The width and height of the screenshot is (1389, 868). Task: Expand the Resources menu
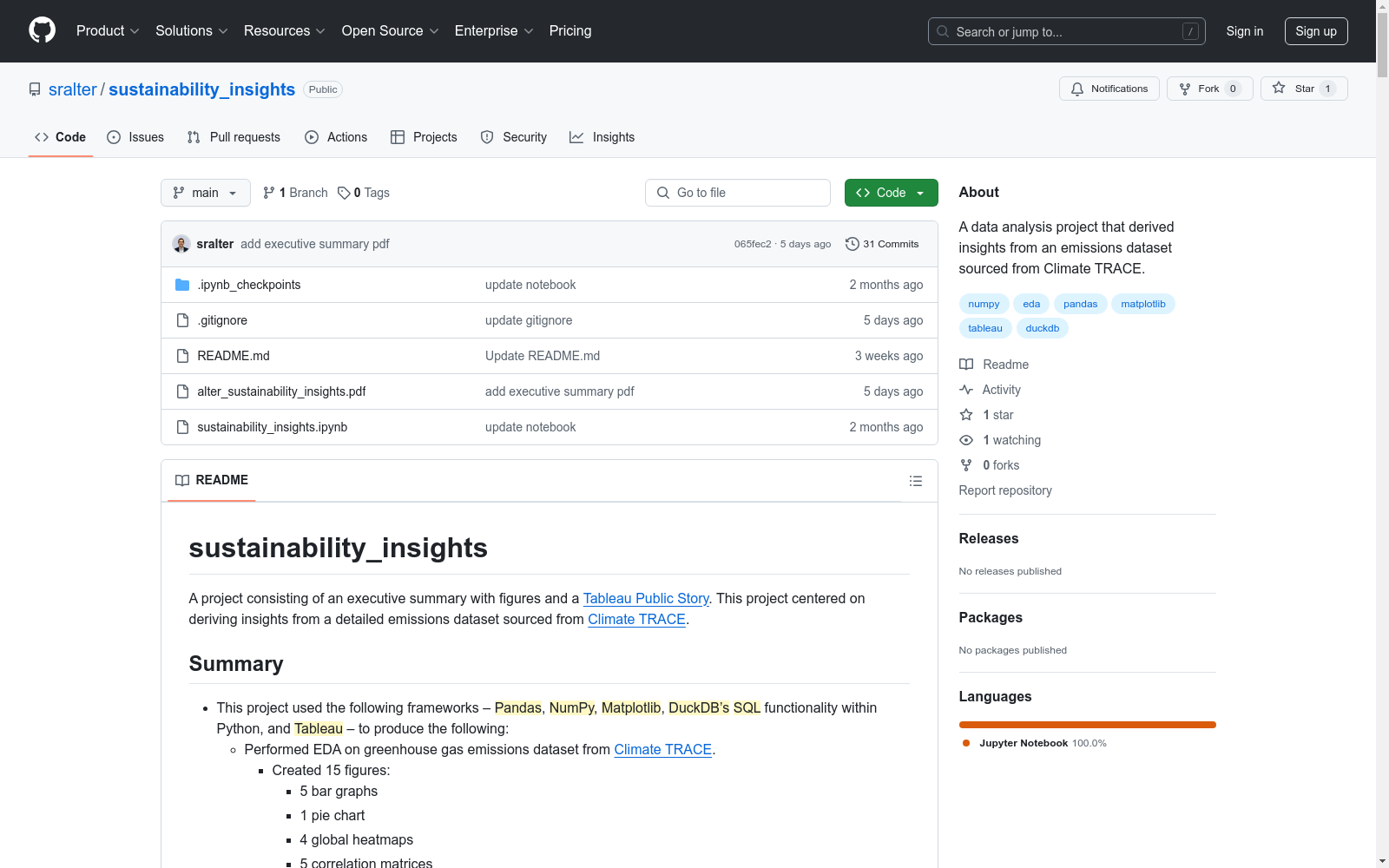point(285,30)
